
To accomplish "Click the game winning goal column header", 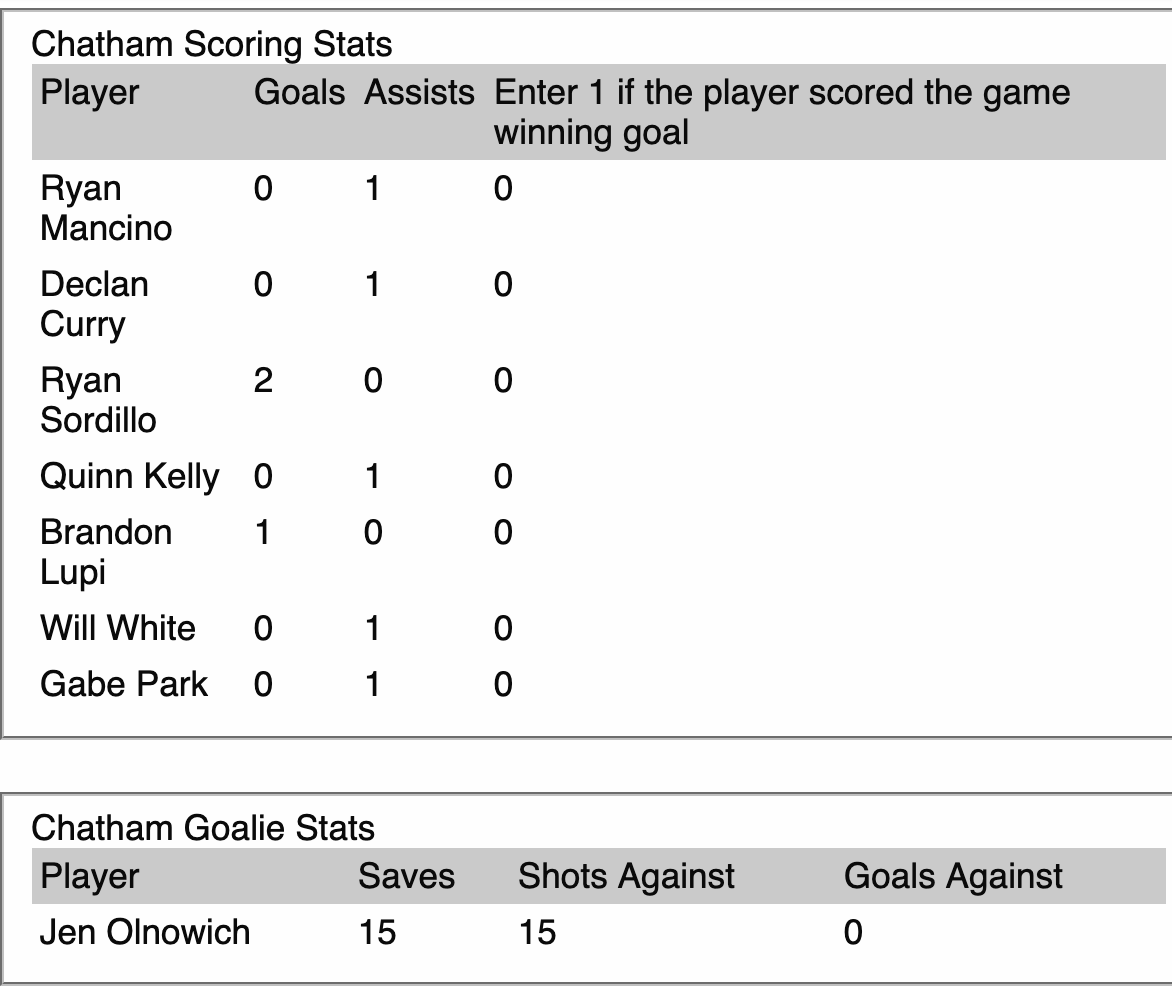I will (x=782, y=112).
